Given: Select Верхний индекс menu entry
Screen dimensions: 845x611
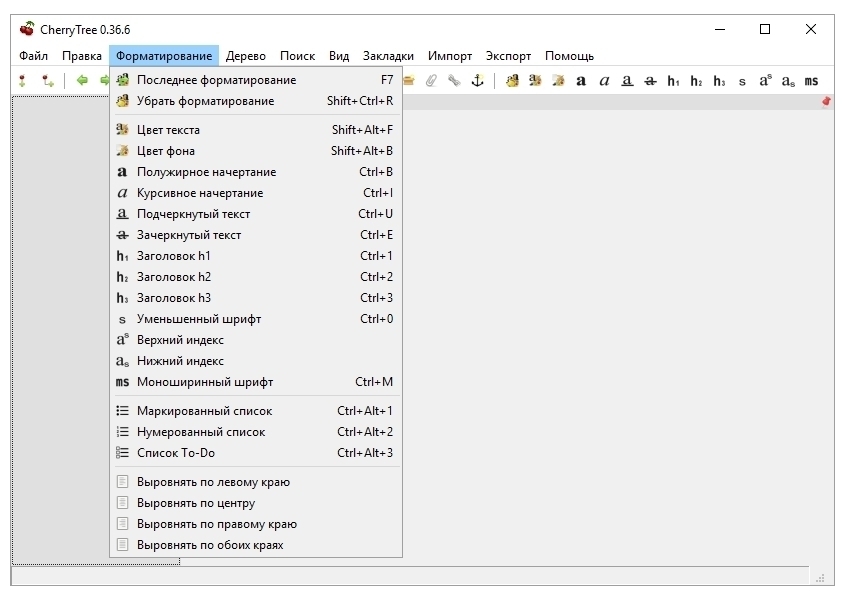Looking at the screenshot, I should point(255,340).
